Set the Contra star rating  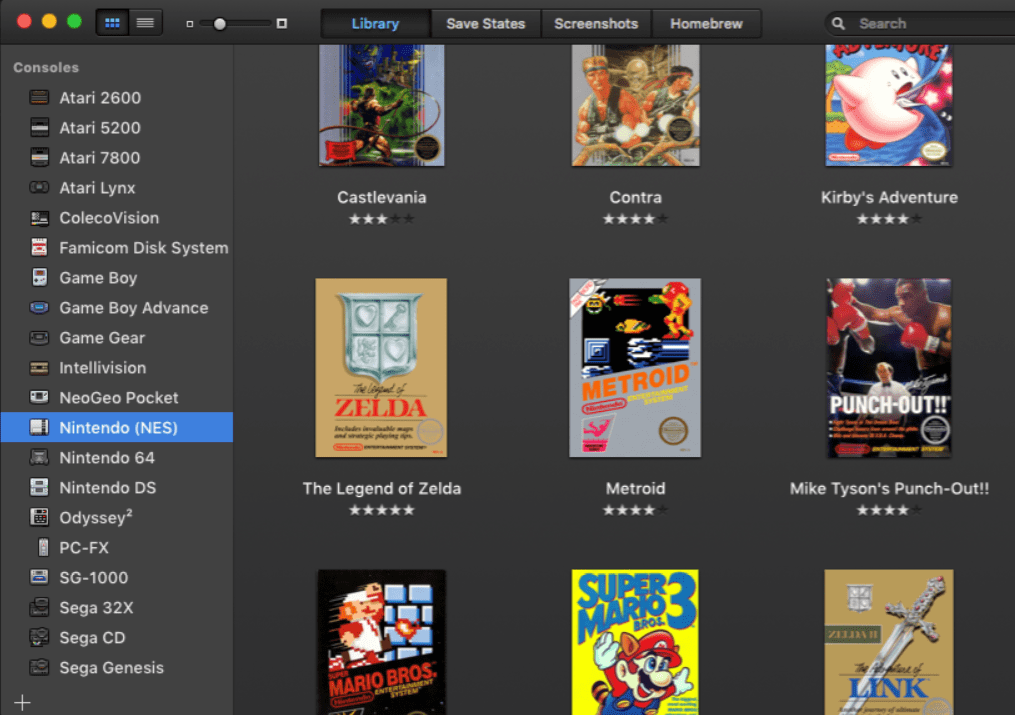[x=636, y=219]
